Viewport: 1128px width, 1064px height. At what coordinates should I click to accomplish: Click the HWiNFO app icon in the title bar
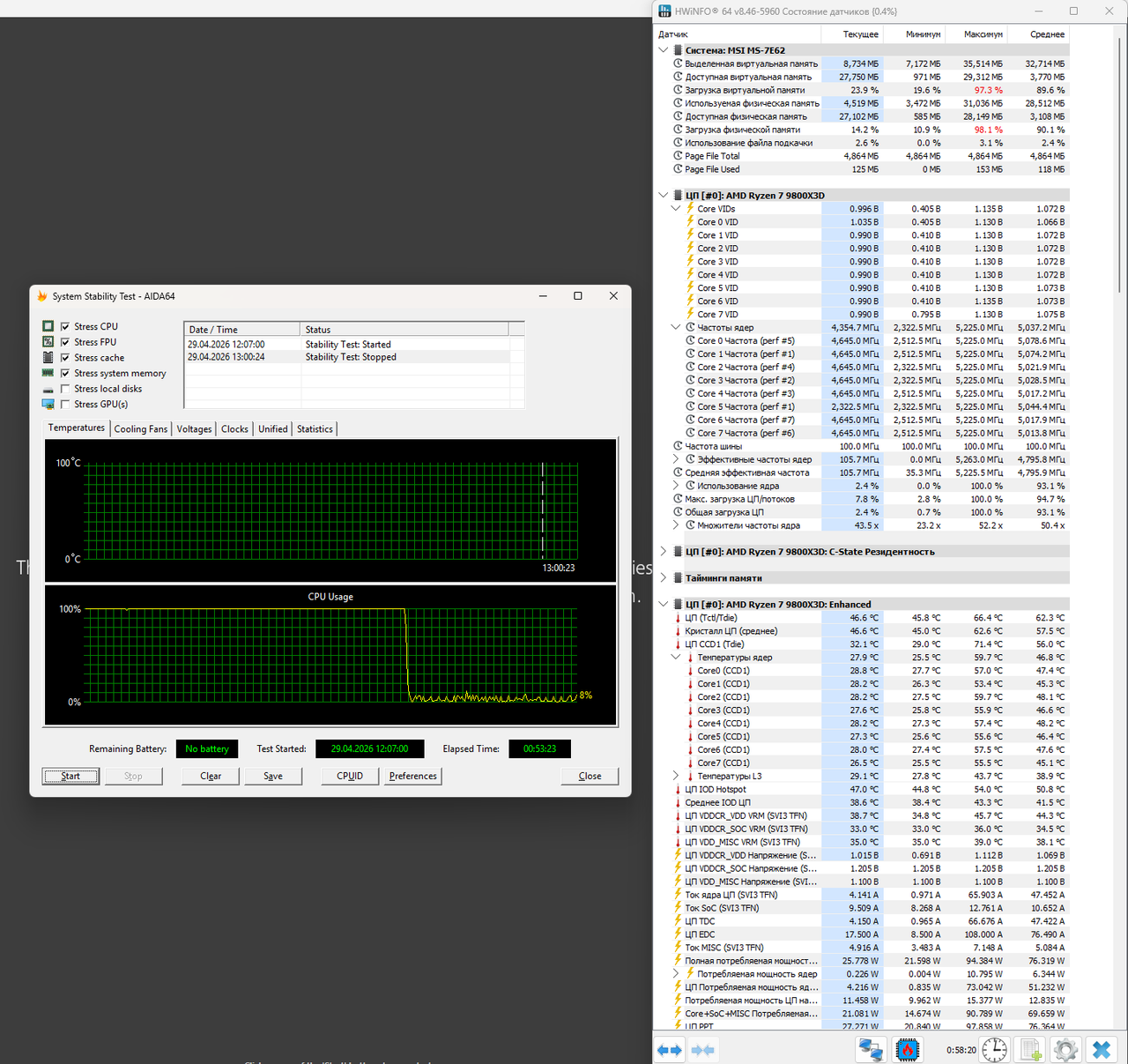664,11
